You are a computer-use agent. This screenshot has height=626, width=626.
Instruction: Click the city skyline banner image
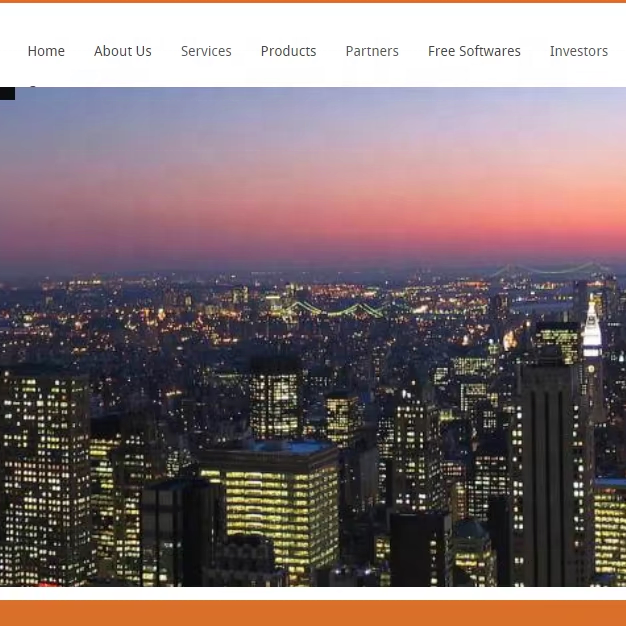tap(313, 337)
